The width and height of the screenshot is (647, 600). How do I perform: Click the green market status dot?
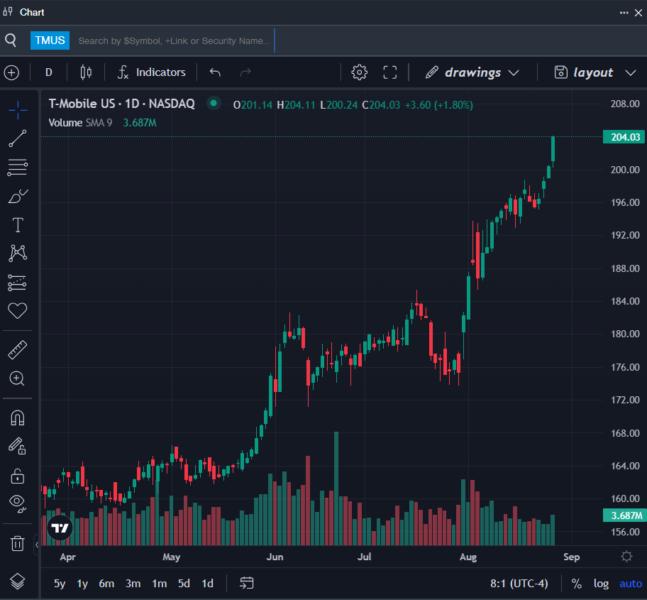coord(213,103)
